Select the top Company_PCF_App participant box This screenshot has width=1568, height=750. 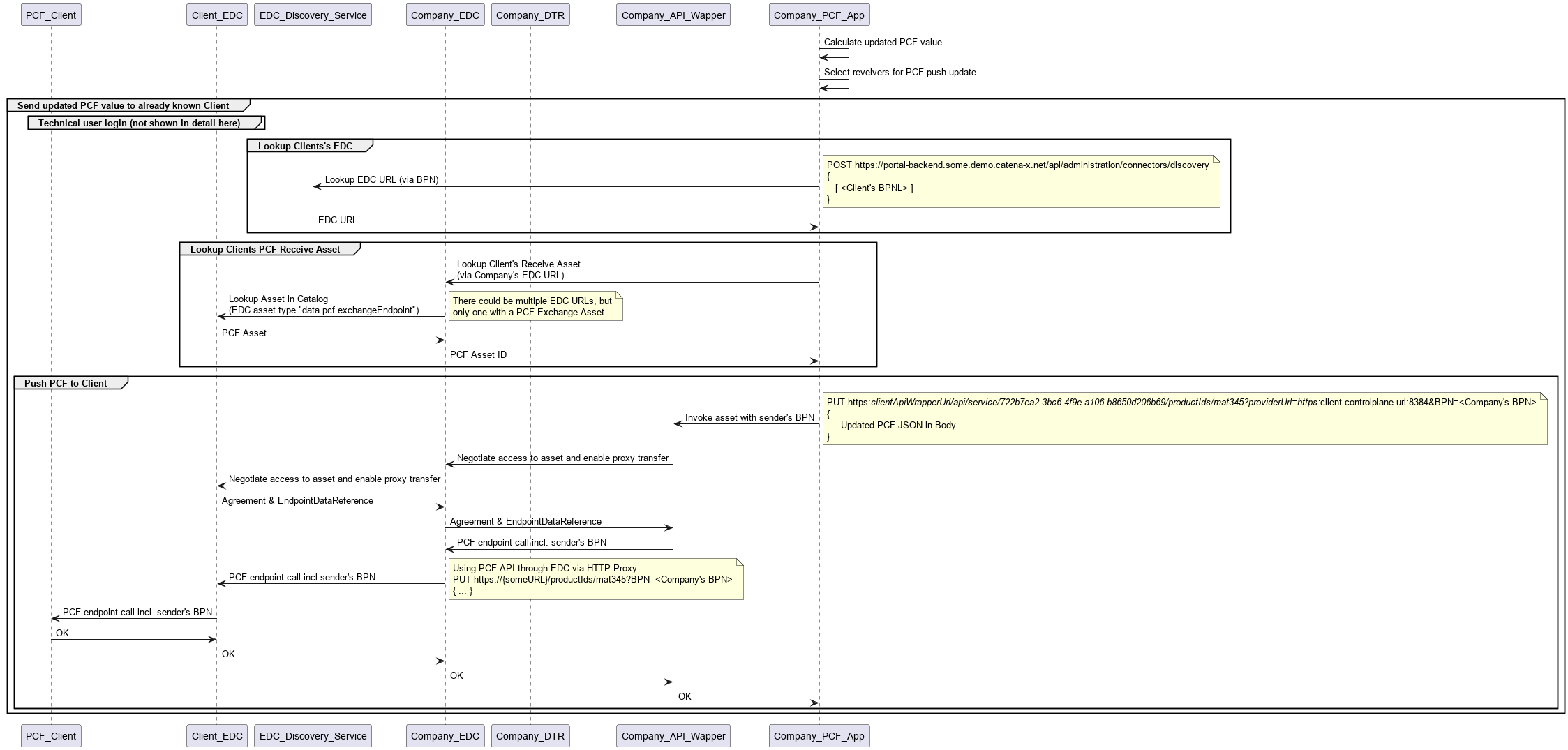[x=819, y=15]
